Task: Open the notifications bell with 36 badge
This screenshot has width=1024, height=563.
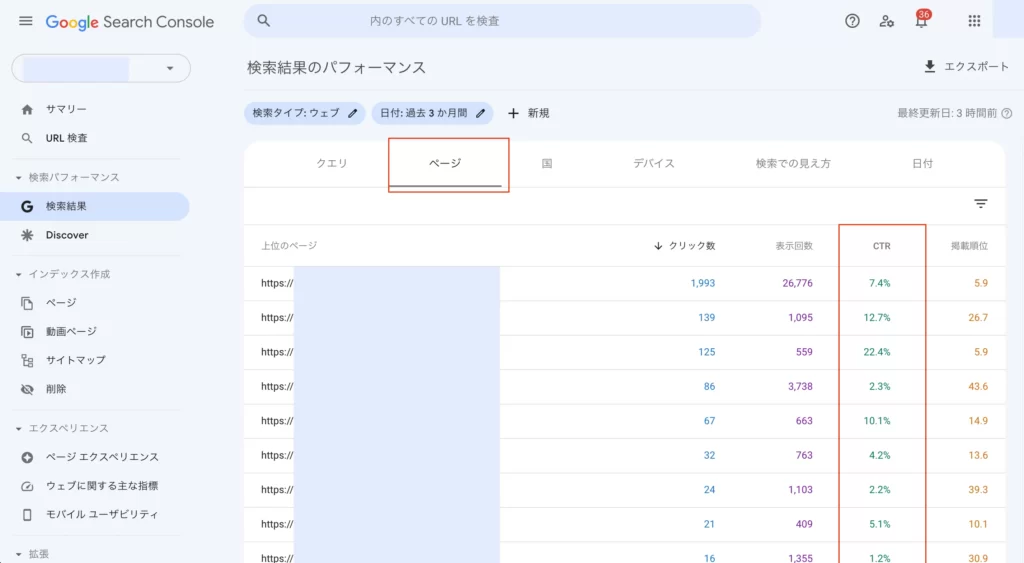Action: pyautogui.click(x=921, y=20)
